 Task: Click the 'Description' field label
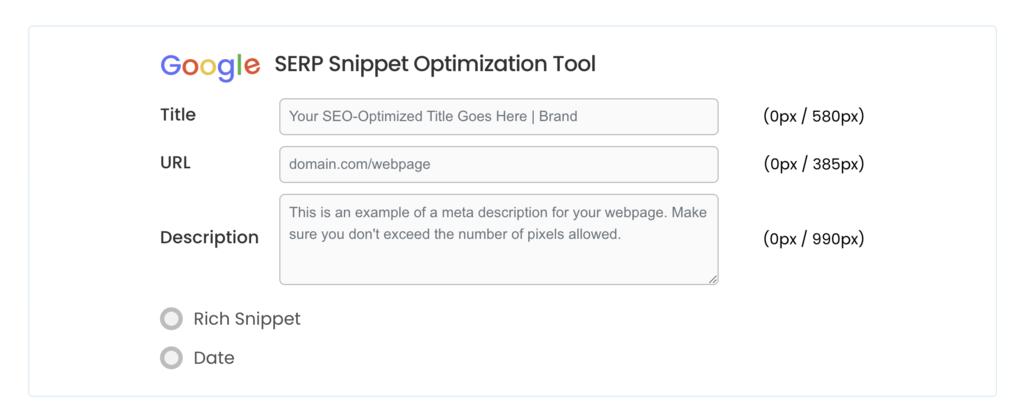click(209, 238)
